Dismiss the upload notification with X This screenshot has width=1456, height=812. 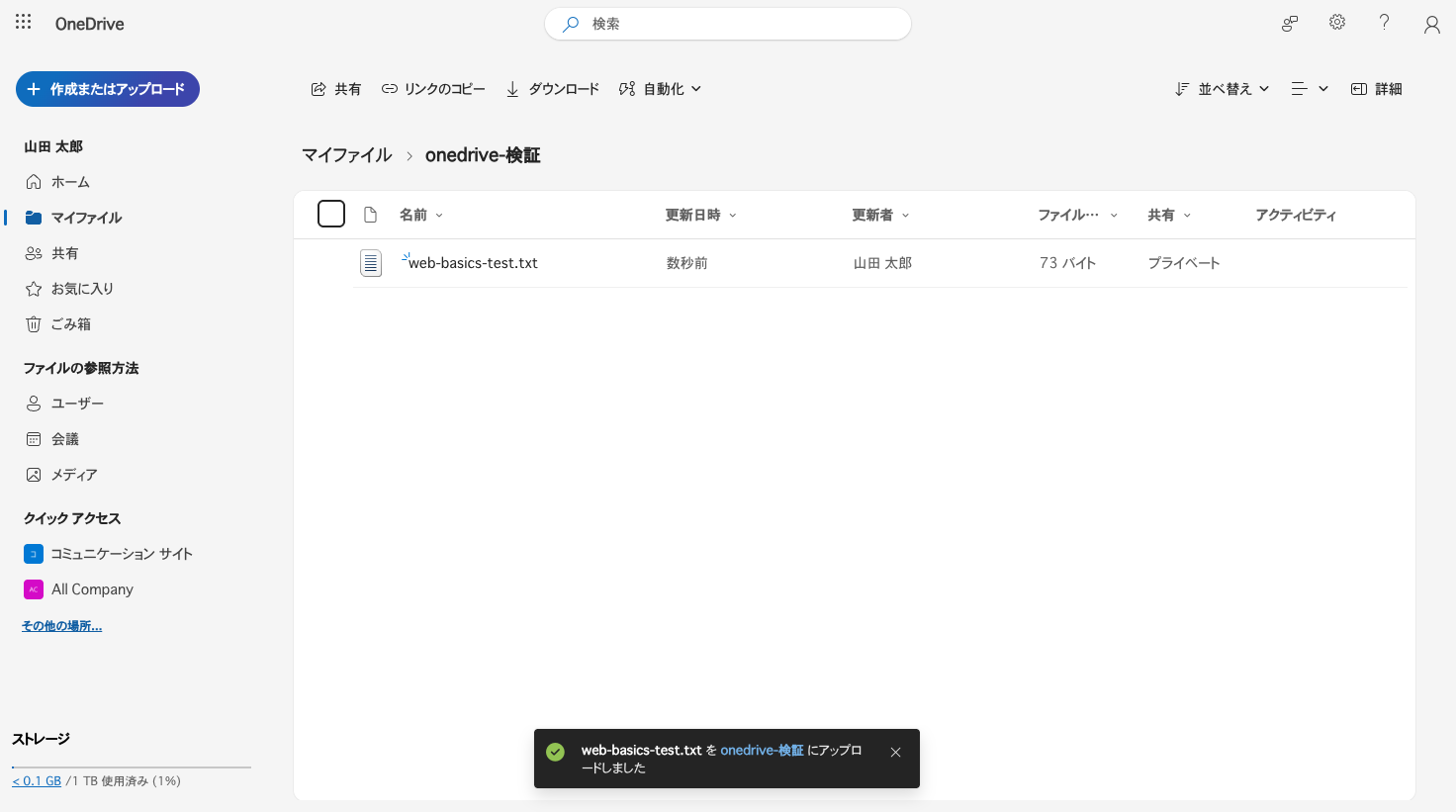[895, 753]
